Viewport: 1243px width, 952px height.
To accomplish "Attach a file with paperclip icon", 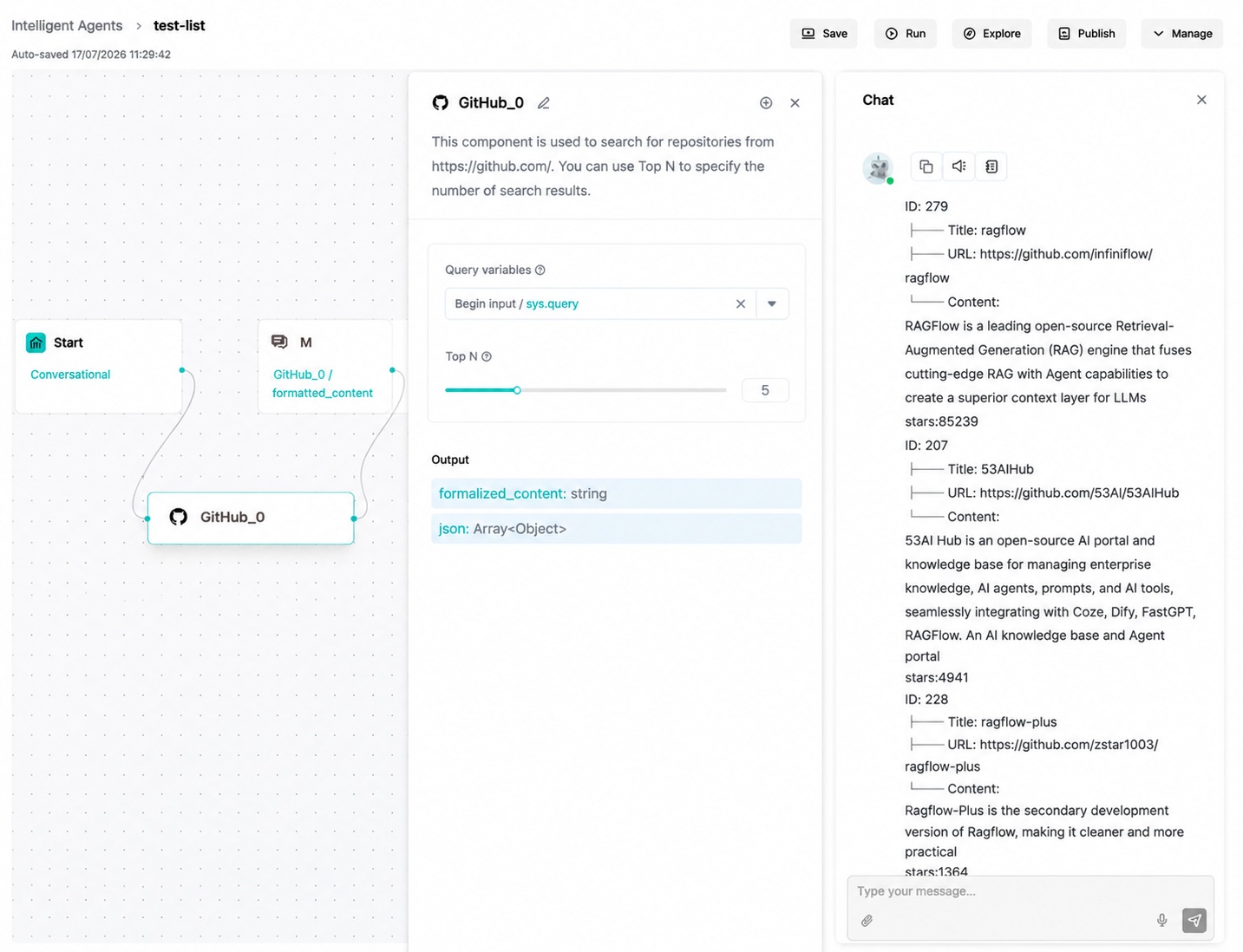I will click(867, 921).
